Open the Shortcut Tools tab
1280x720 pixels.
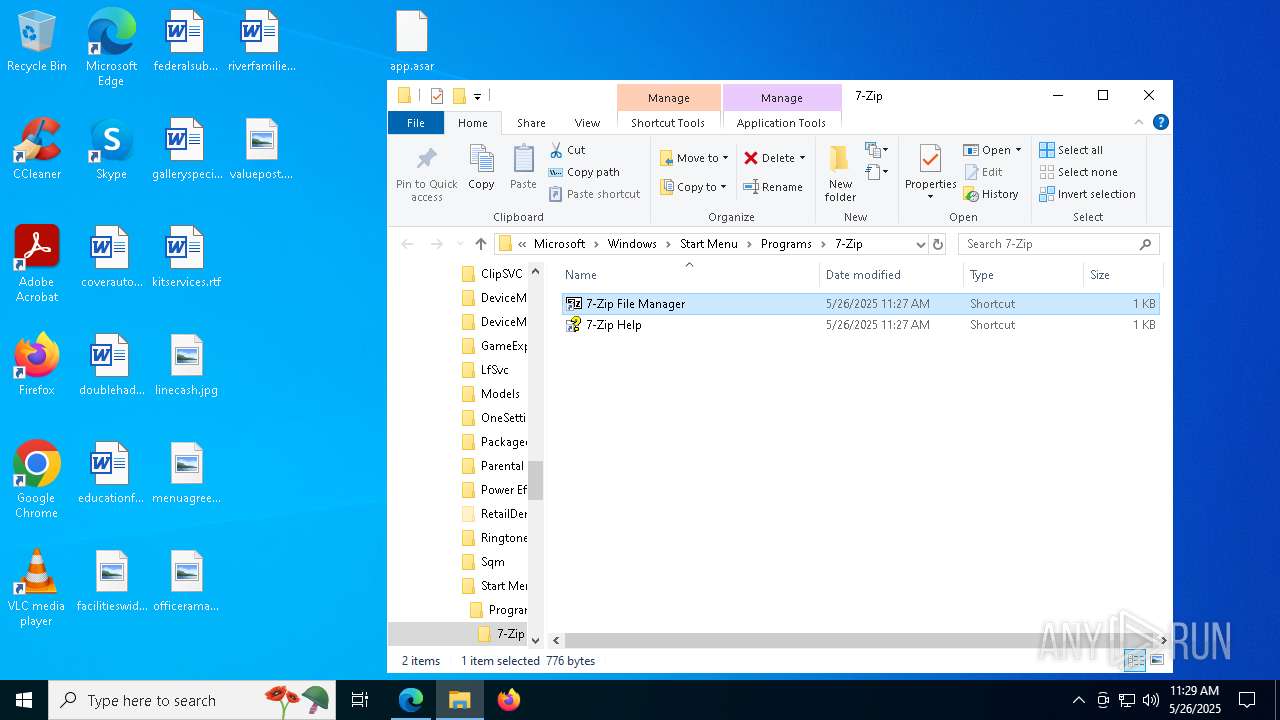668,123
